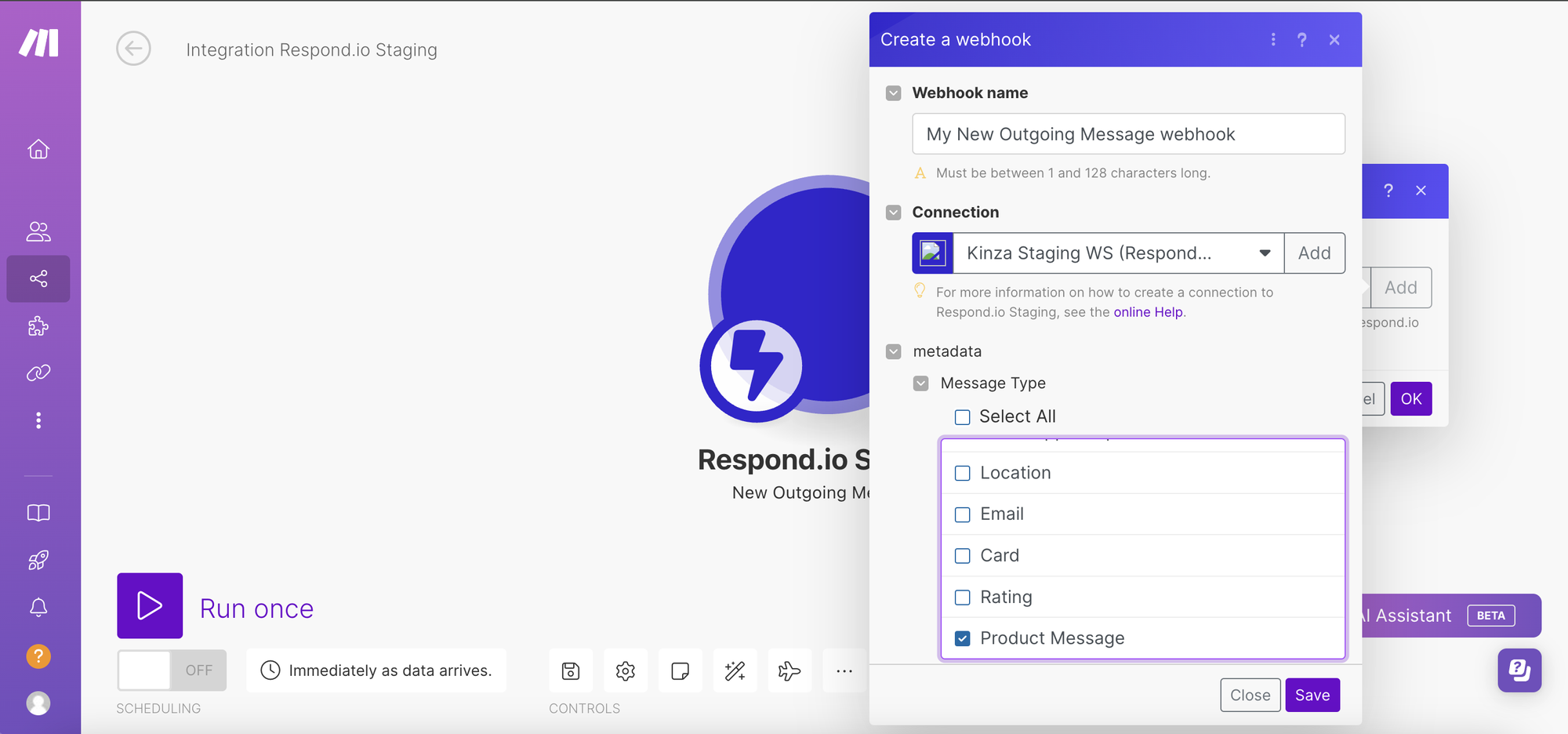This screenshot has height=734, width=1568.
Task: Open the Home icon in sidebar
Action: coord(38,149)
